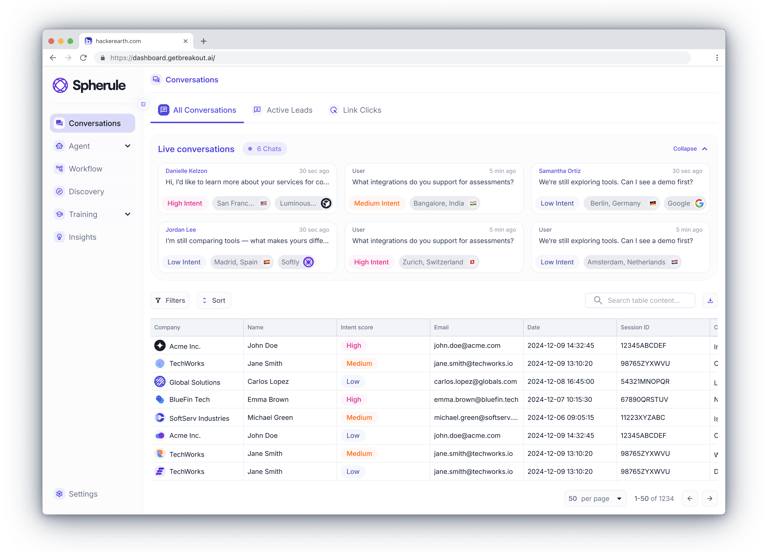Collapse the sidebar with the toggle icon

(143, 104)
